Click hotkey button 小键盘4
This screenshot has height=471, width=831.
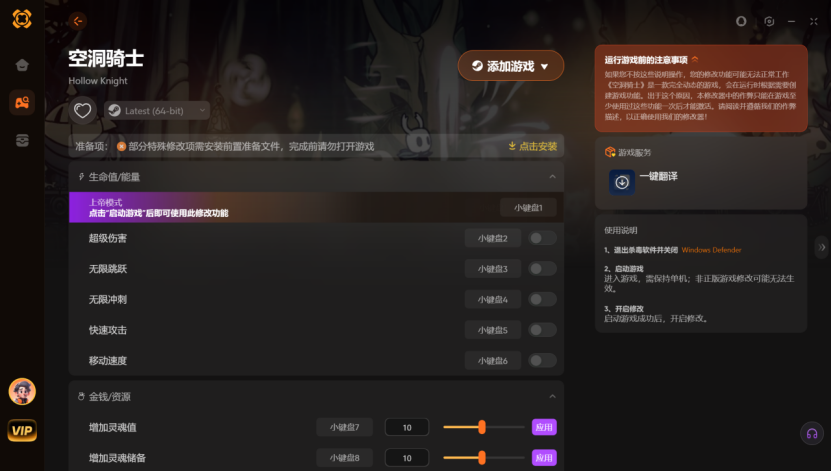(x=493, y=299)
